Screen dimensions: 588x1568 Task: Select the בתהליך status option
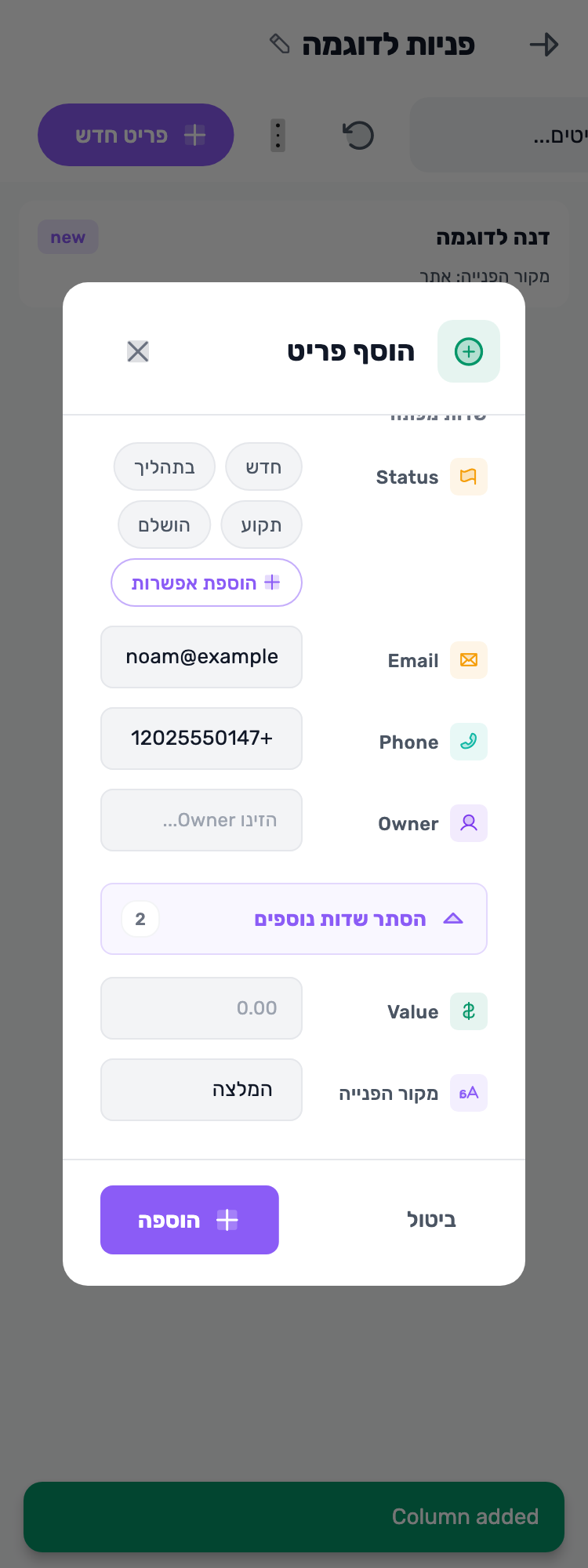click(x=165, y=466)
